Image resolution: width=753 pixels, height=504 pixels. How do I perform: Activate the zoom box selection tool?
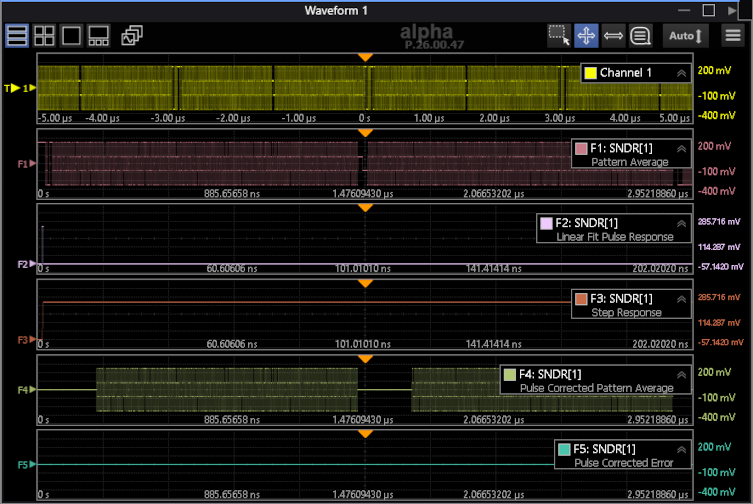pos(559,36)
